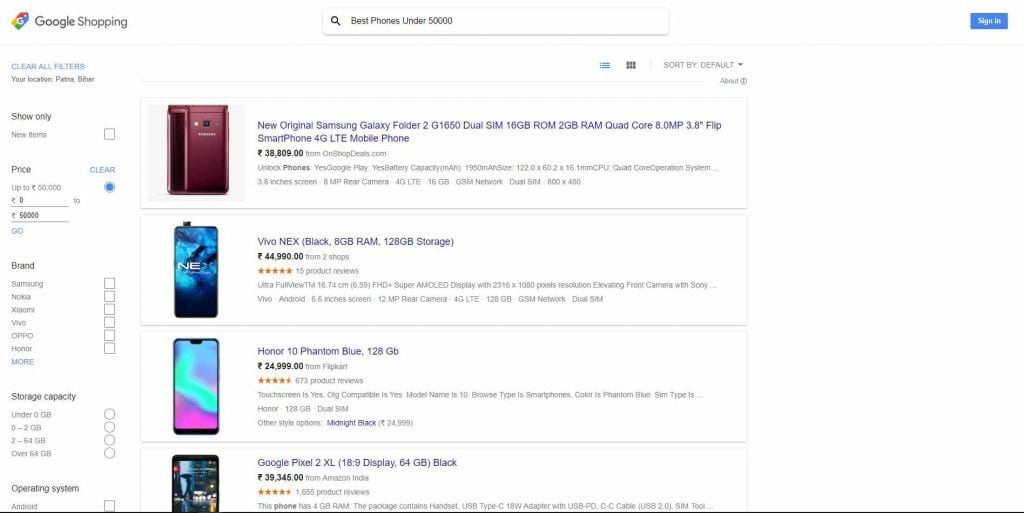Click the Vivo NEX phone thumbnail
This screenshot has width=1024, height=513.
point(196,270)
